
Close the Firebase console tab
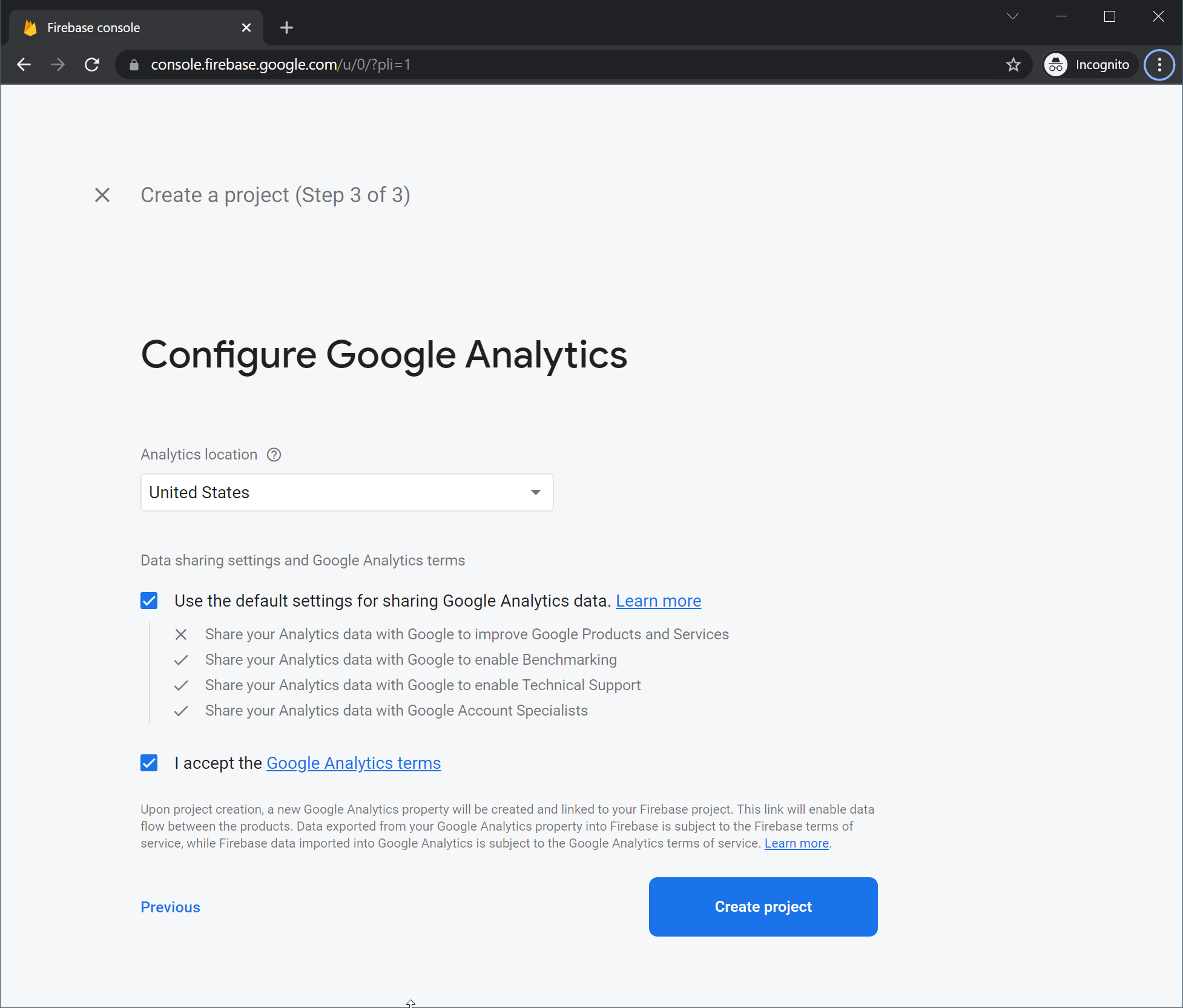(246, 27)
